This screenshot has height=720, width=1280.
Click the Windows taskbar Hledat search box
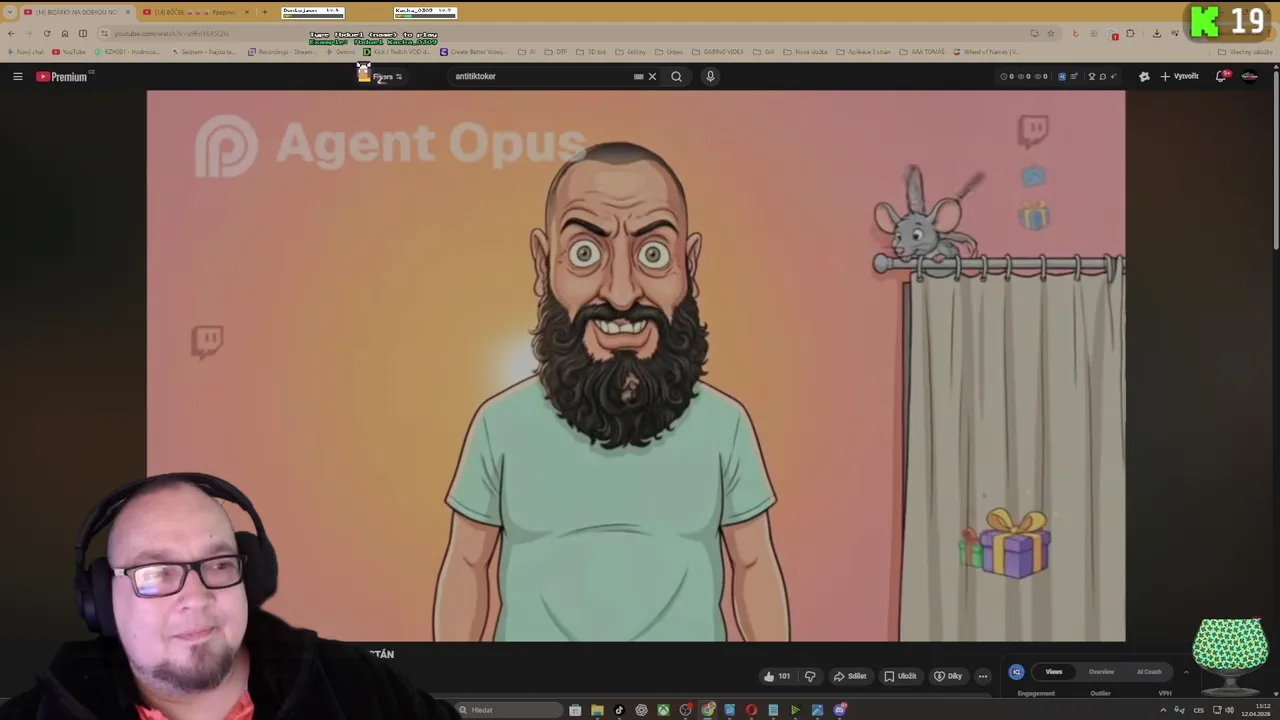pos(510,710)
